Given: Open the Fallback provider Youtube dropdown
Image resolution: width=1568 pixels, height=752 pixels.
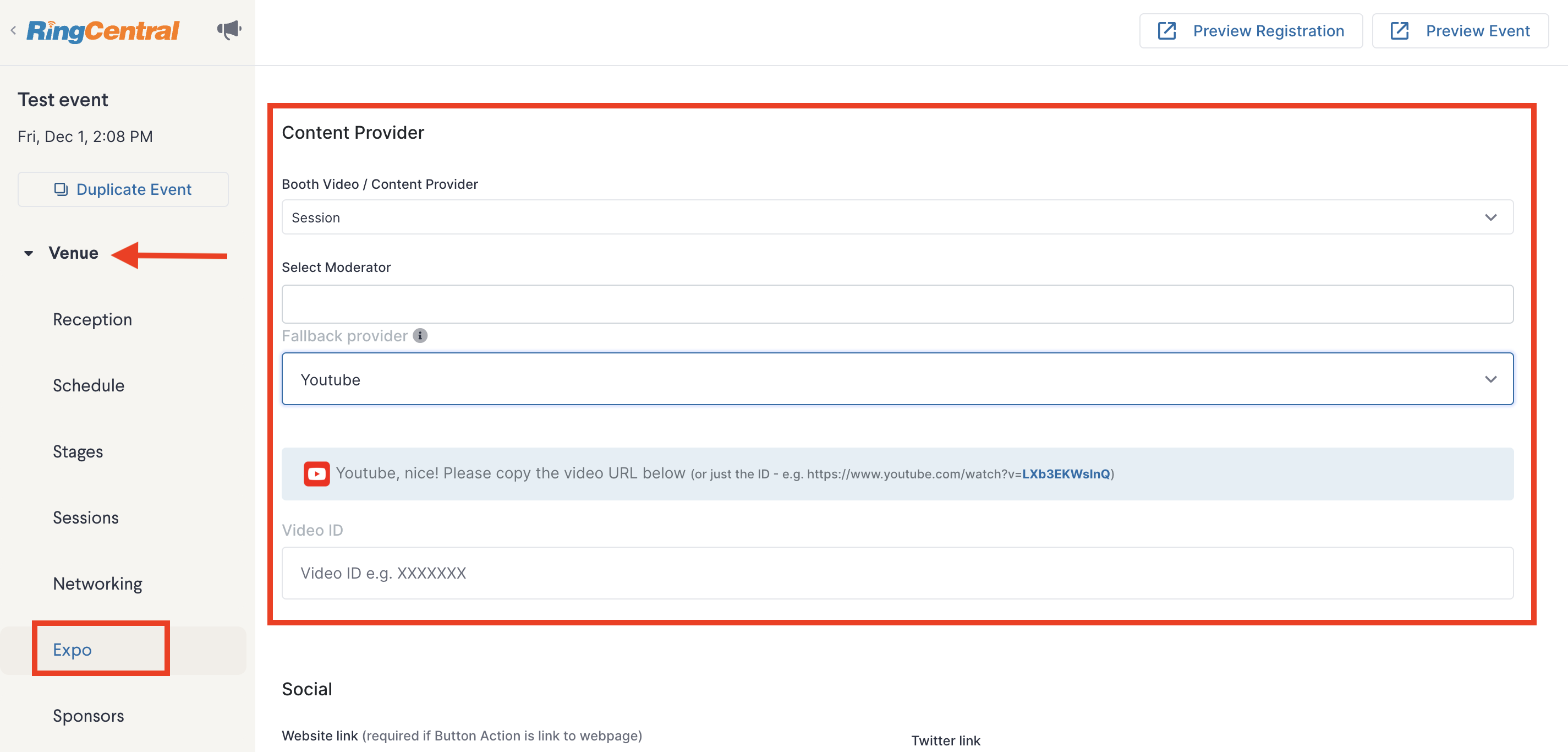Looking at the screenshot, I should pos(897,379).
